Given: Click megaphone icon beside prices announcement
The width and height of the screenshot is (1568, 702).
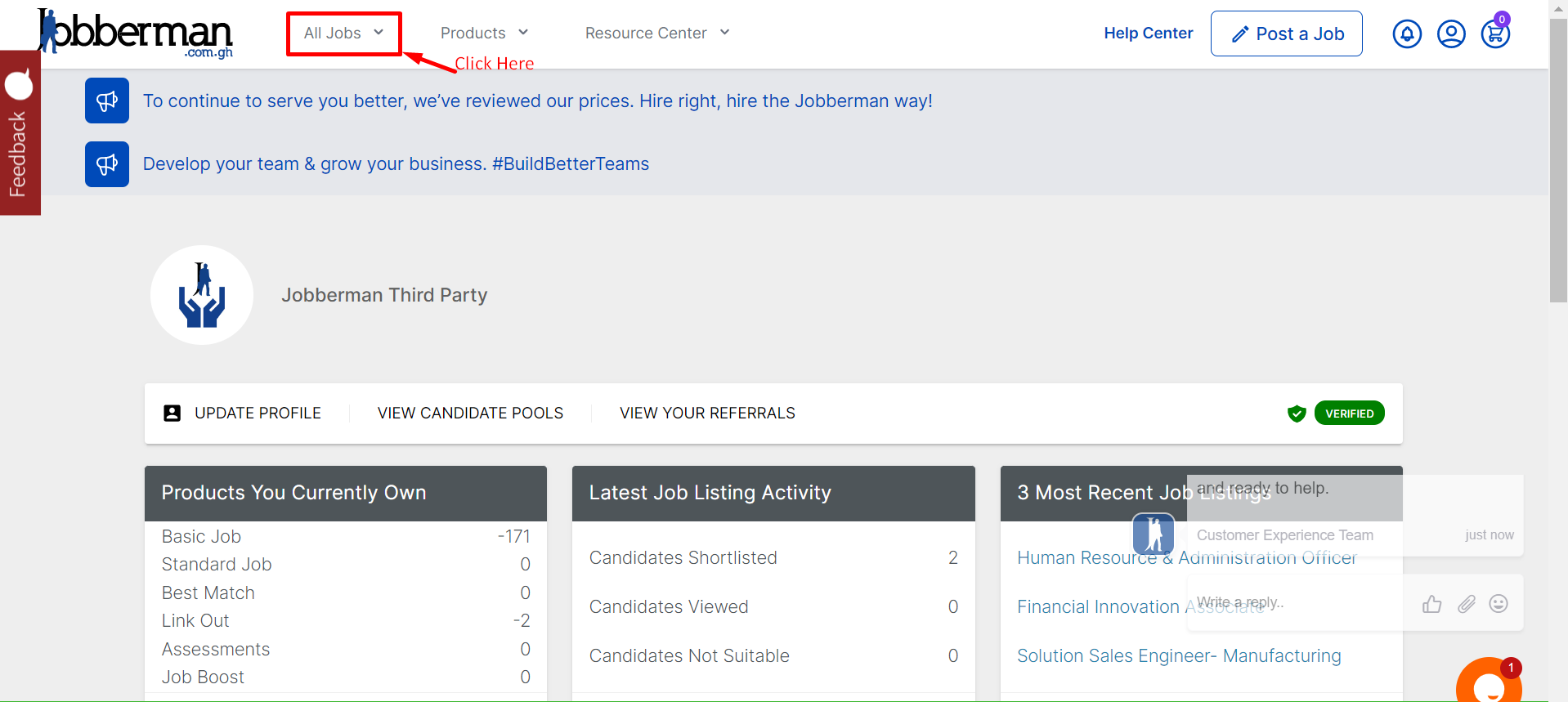Looking at the screenshot, I should [107, 101].
